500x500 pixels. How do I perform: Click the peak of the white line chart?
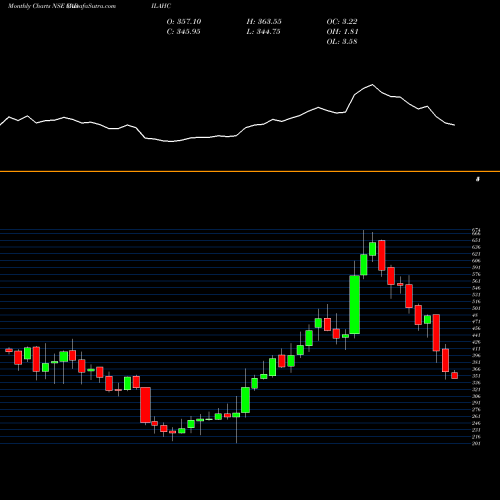pyautogui.click(x=372, y=85)
